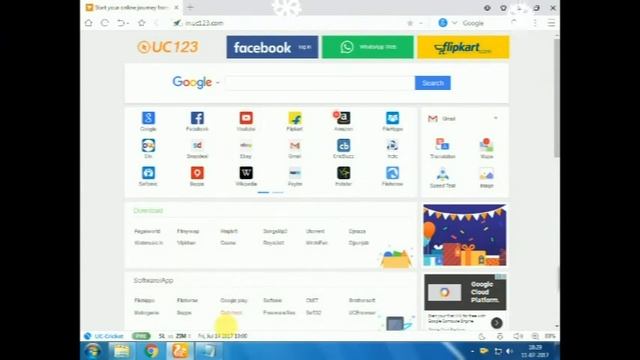The image size is (640, 360).
Task: Open the Gmail tile in the shortcut grid
Action: pyautogui.click(x=295, y=149)
